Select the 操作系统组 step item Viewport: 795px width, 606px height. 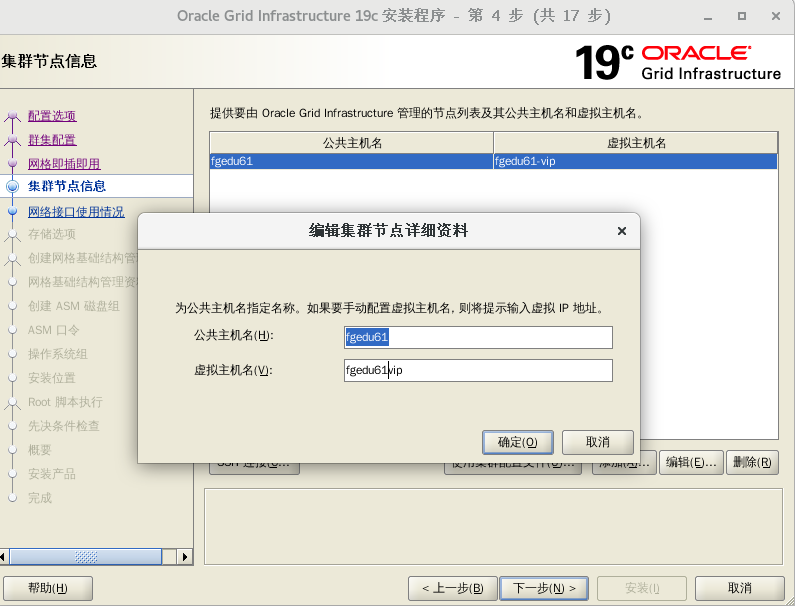pos(57,354)
